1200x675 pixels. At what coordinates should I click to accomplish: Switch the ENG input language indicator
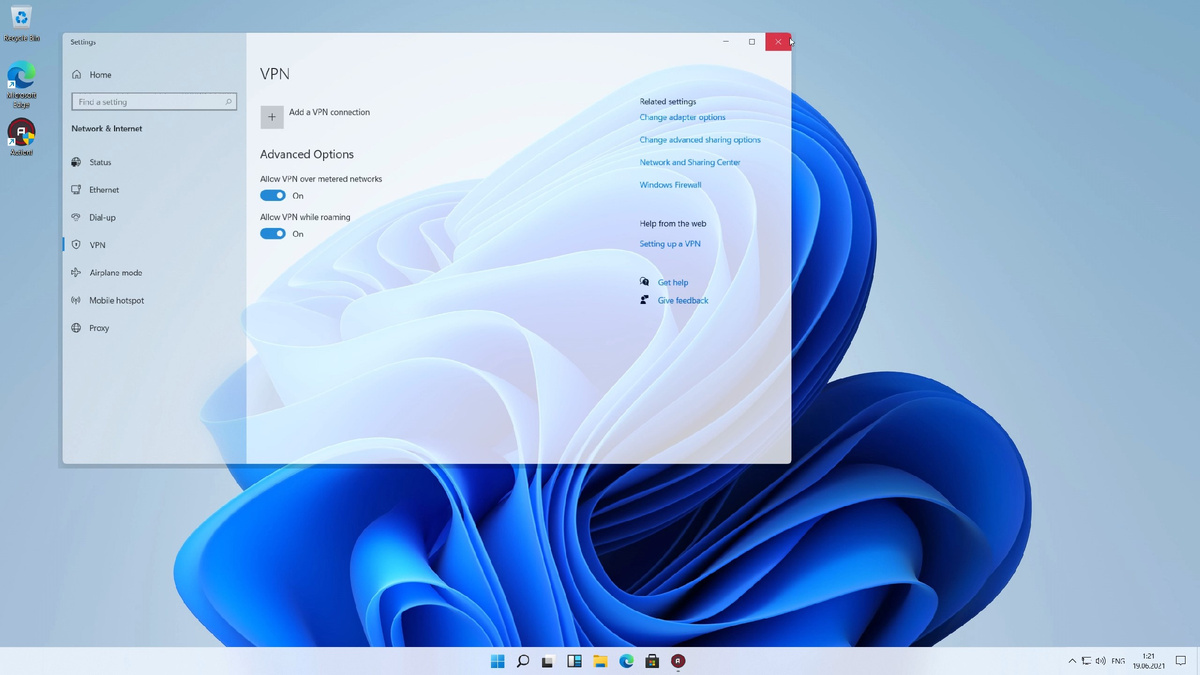1118,661
